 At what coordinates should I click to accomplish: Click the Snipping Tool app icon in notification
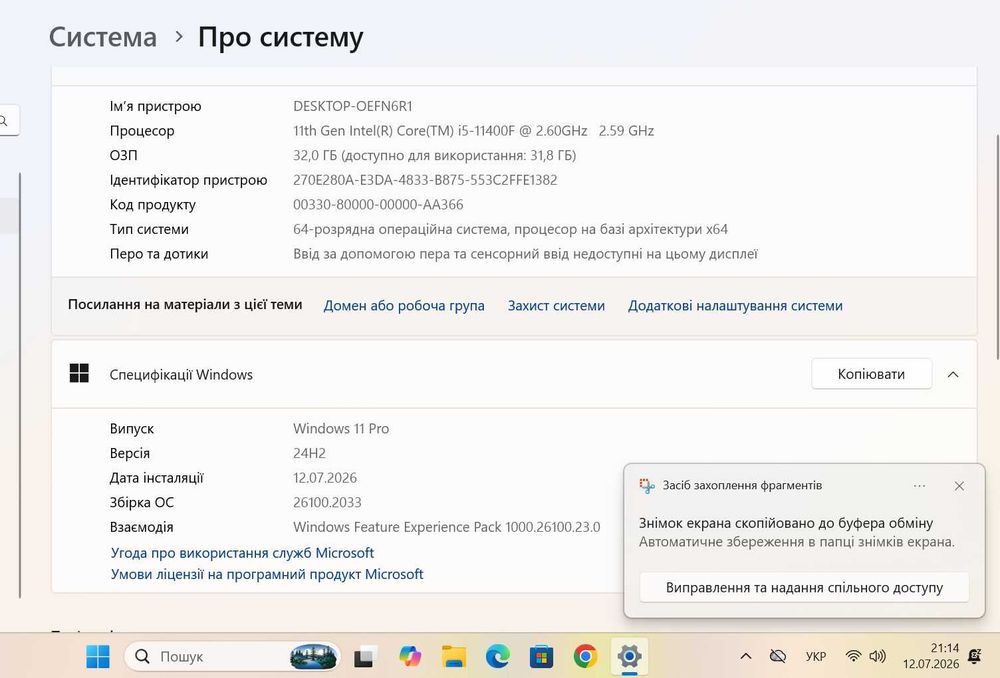point(647,486)
